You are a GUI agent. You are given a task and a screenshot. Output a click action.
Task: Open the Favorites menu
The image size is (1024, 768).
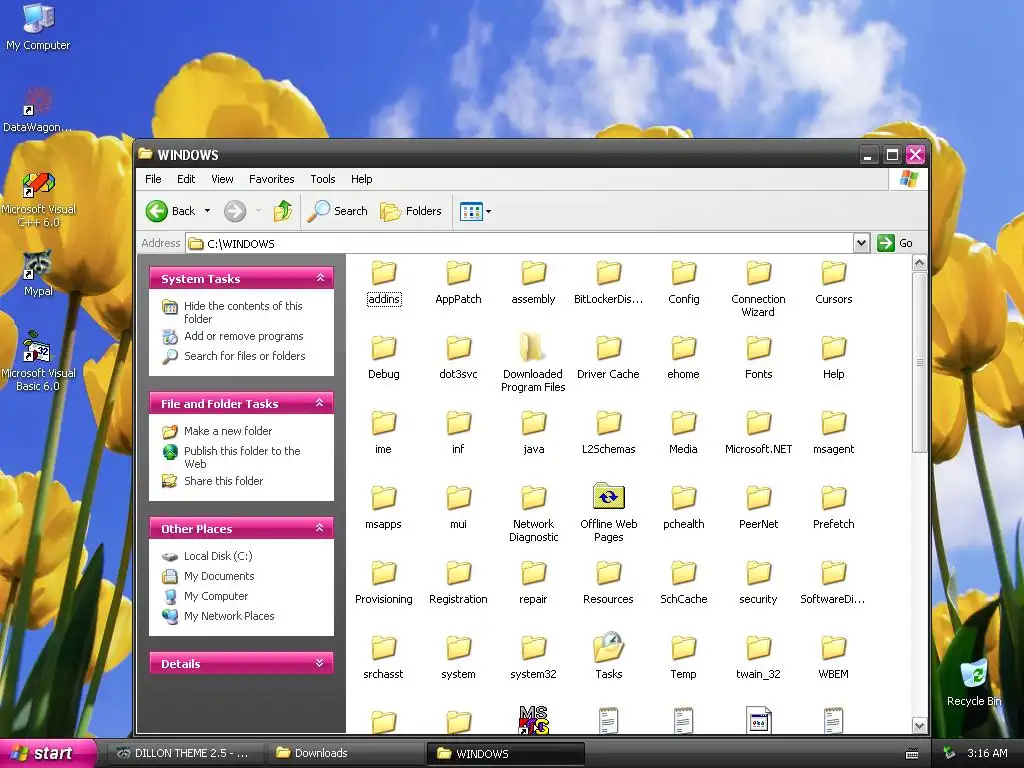click(272, 179)
